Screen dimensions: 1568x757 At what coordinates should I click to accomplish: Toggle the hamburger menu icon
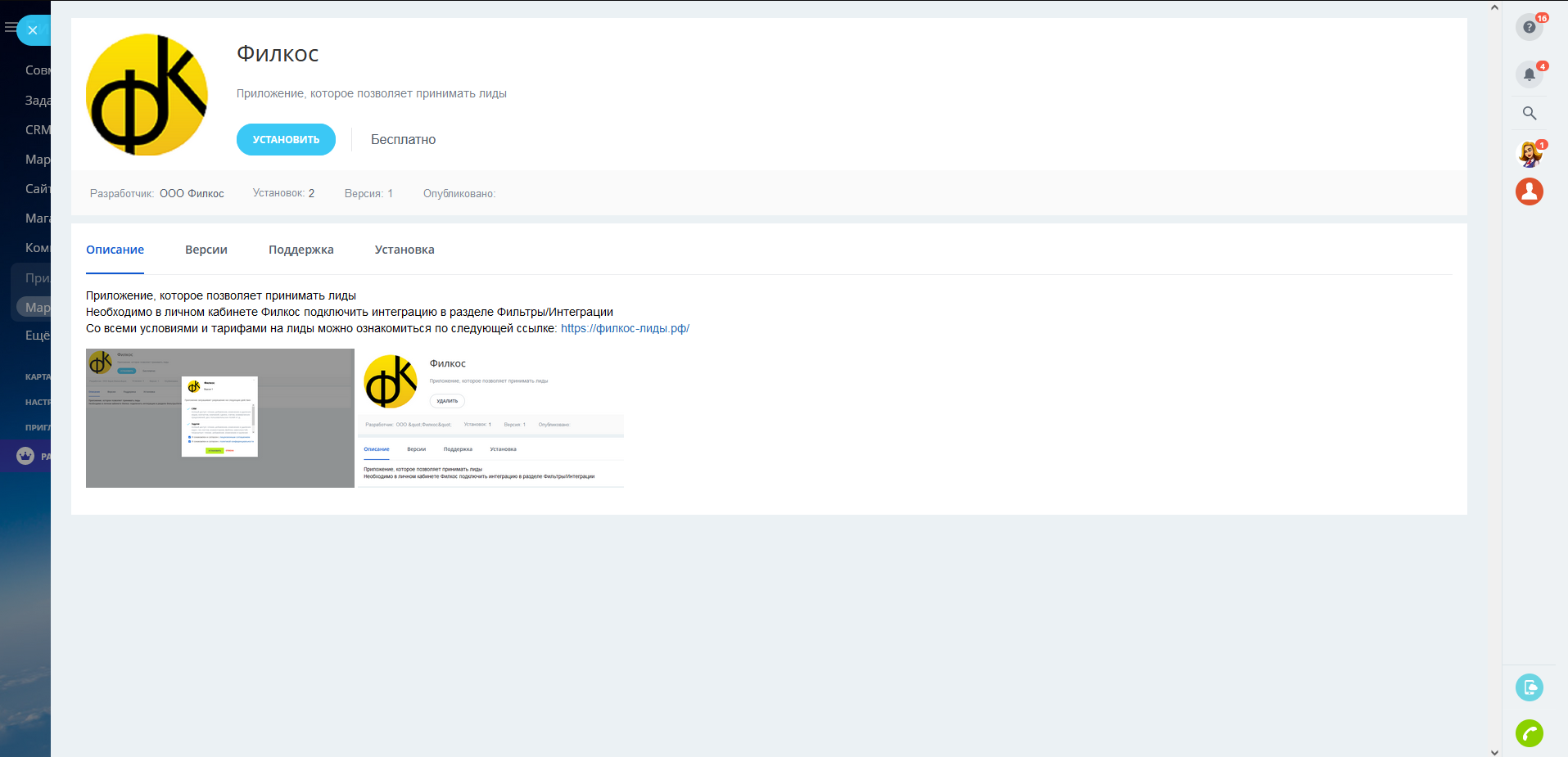[x=10, y=28]
